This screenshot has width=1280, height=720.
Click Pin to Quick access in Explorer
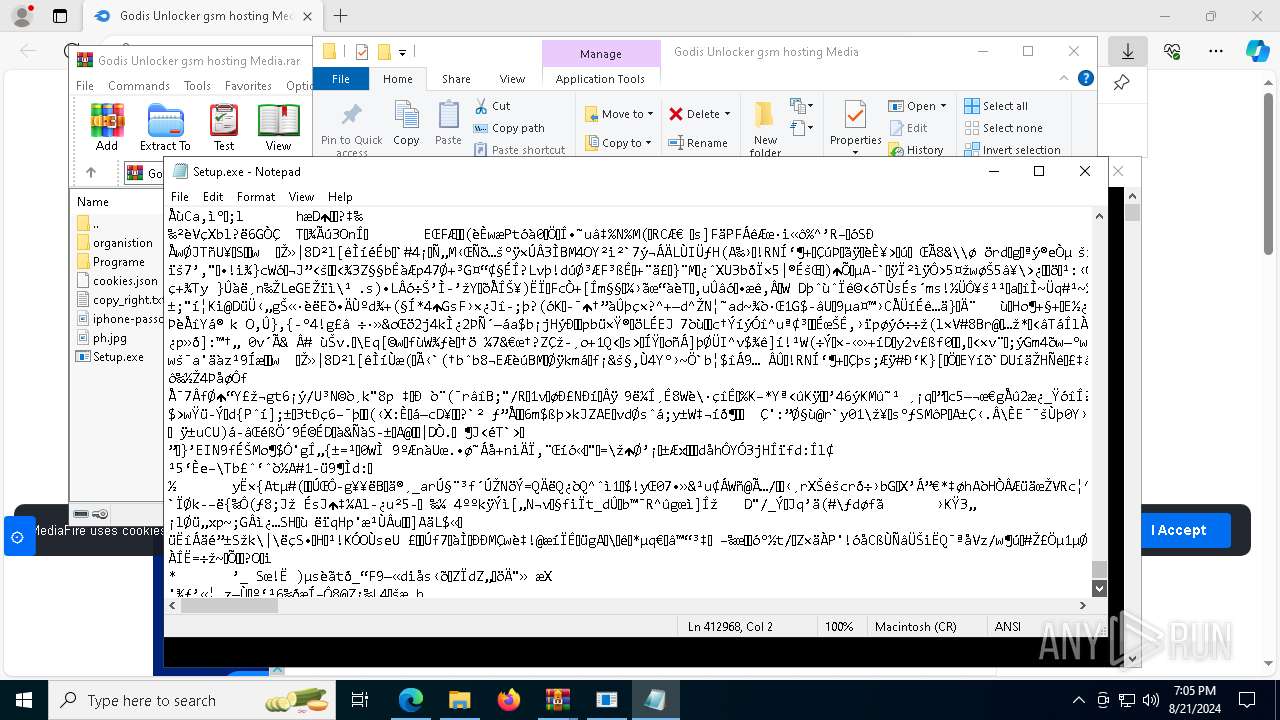tap(351, 128)
